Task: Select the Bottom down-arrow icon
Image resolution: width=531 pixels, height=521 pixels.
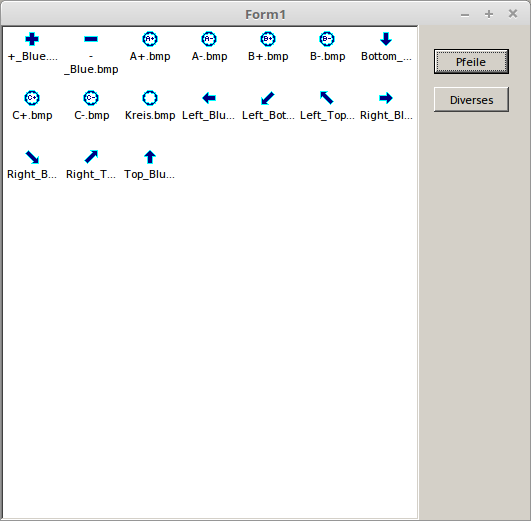Action: click(x=386, y=39)
